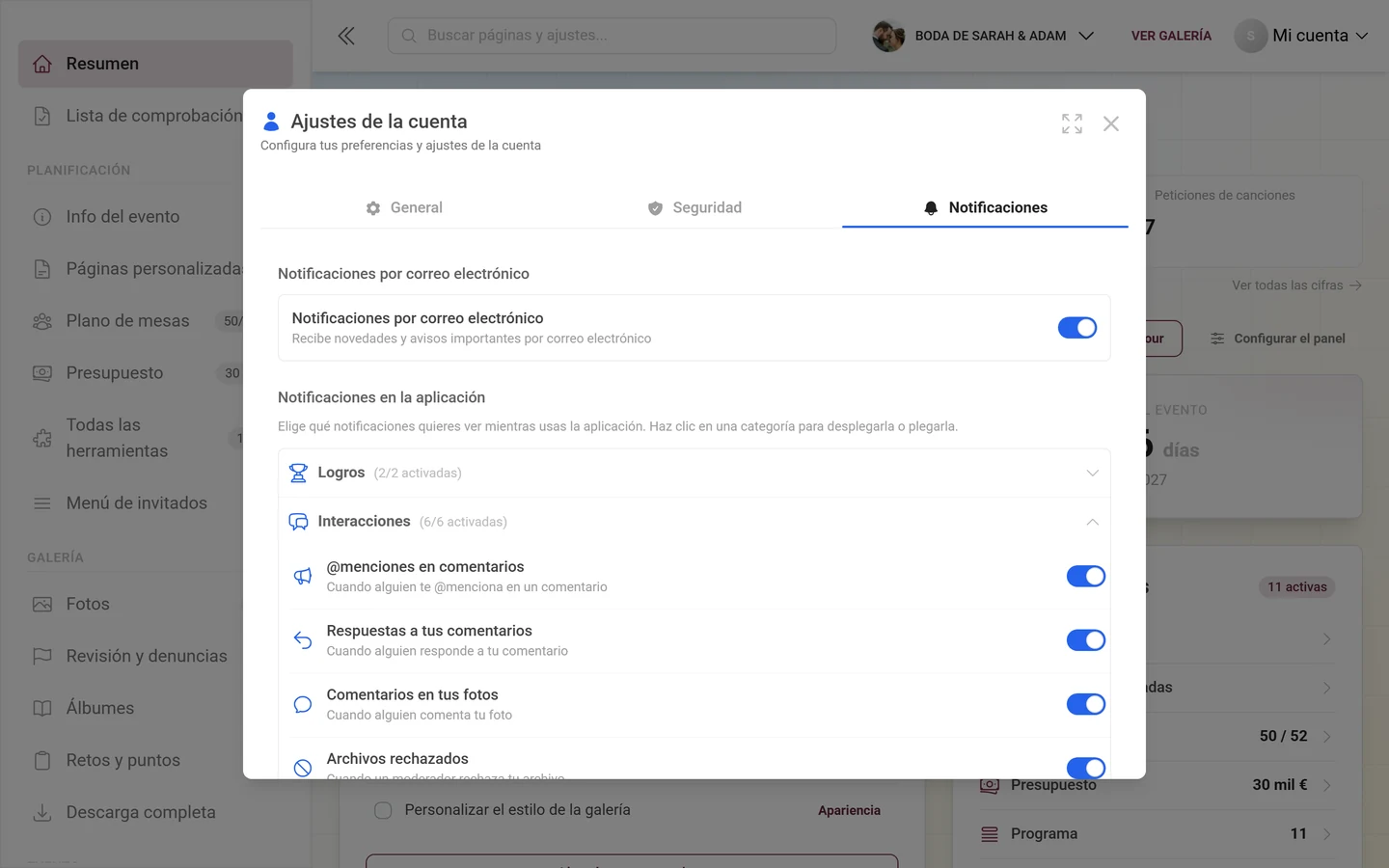Screen dimensions: 1389x868
Task: Switch to the Seguridad tab
Action: point(694,207)
